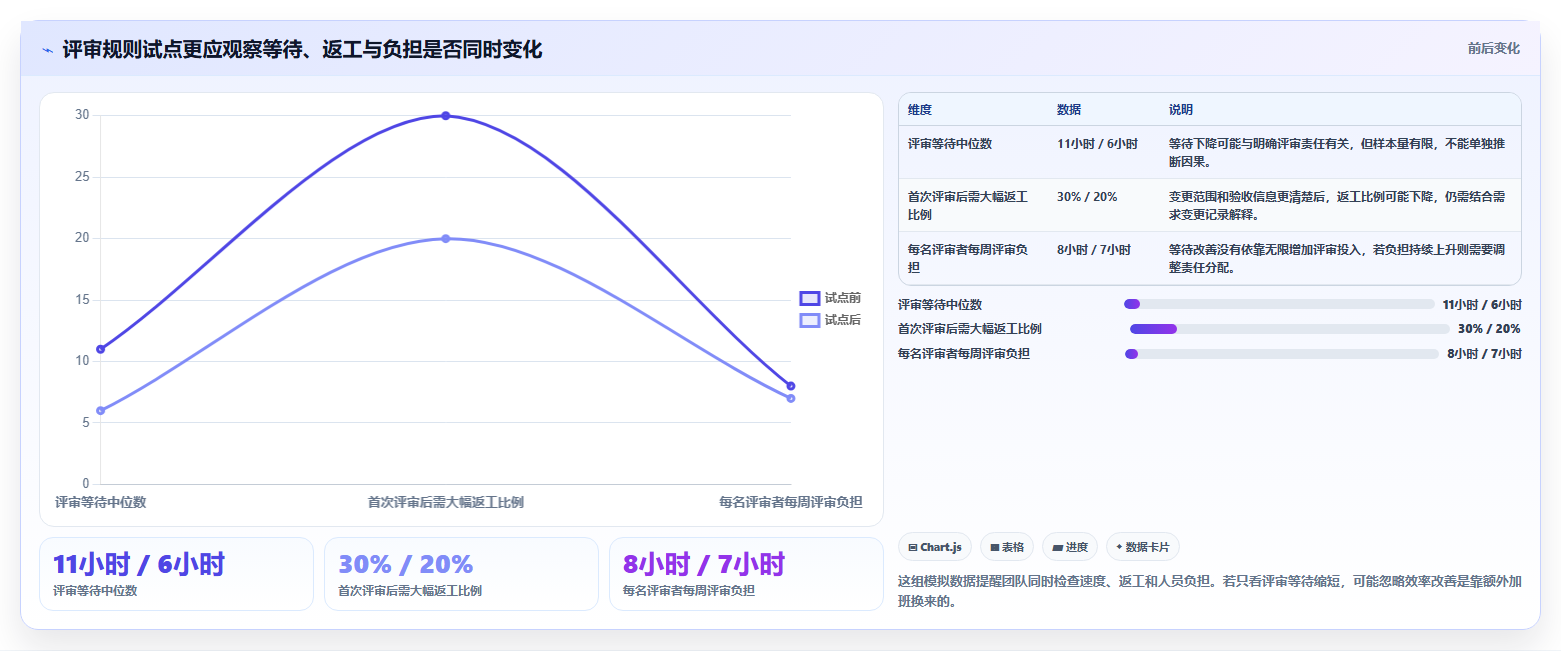Click the 试点后 legend color box
This screenshot has width=1561, height=651.
[810, 320]
